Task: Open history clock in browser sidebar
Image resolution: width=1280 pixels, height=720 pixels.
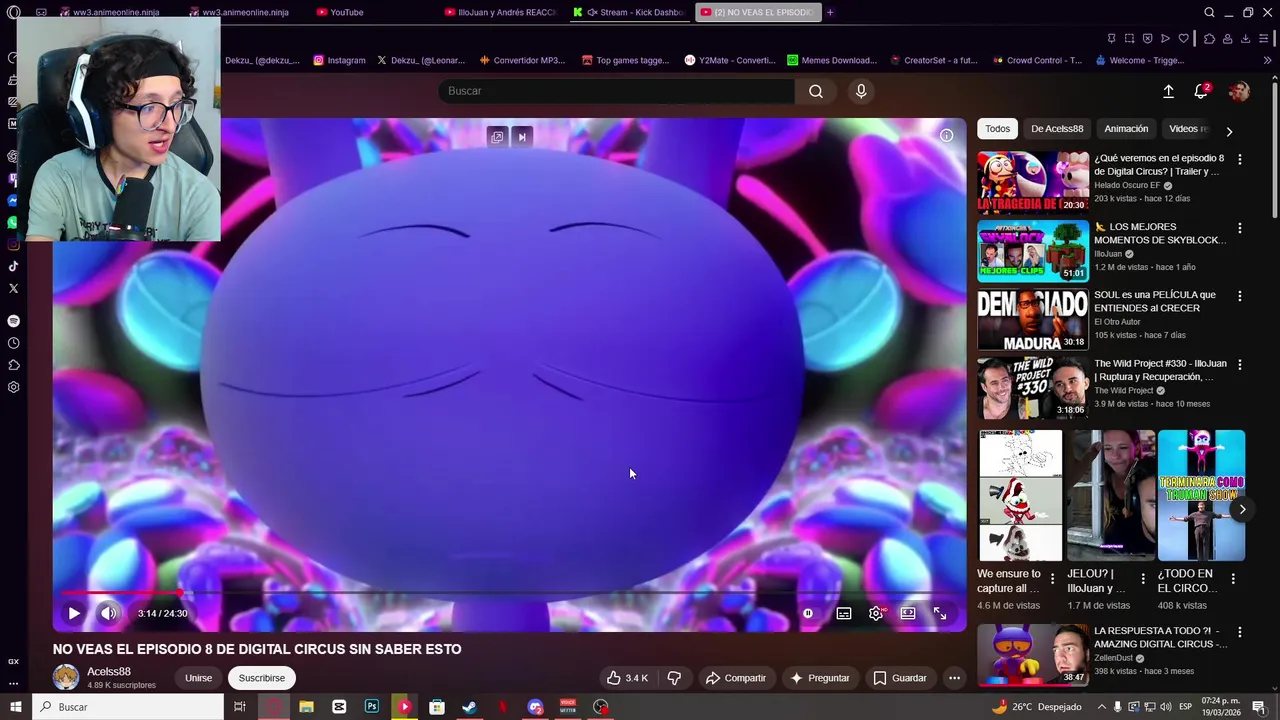Action: pyautogui.click(x=13, y=343)
